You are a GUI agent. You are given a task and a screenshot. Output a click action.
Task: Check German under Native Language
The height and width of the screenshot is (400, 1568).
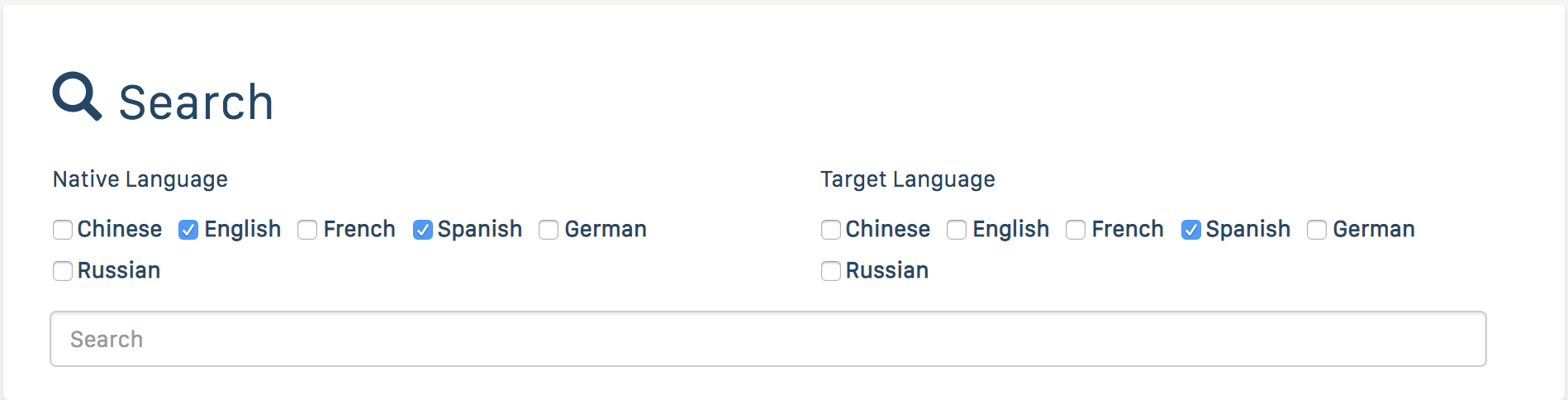click(549, 230)
